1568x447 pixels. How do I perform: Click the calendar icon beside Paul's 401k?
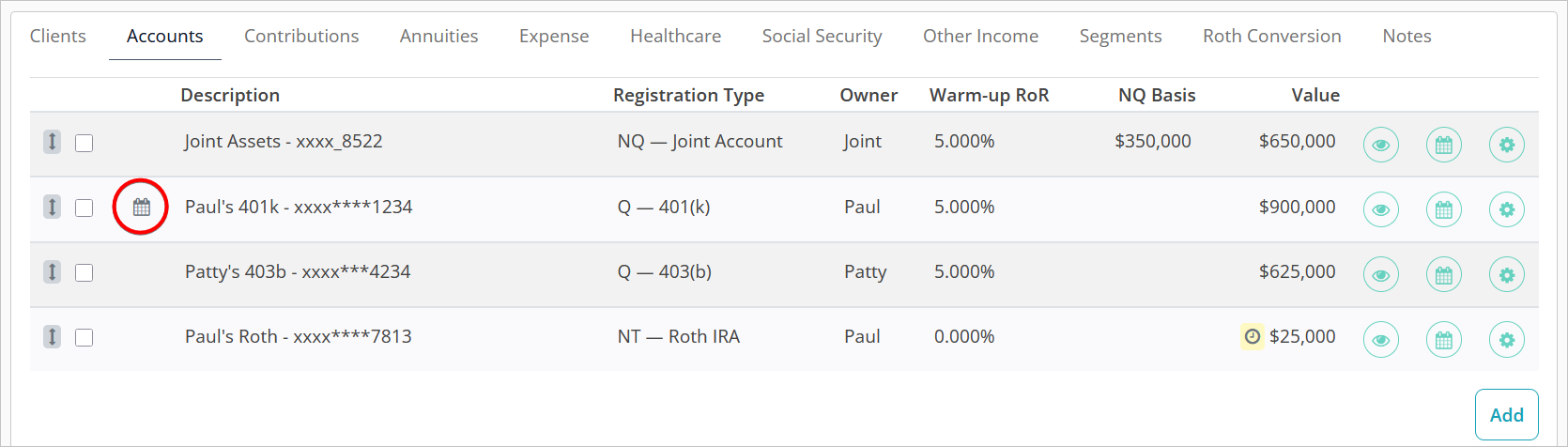point(141,208)
